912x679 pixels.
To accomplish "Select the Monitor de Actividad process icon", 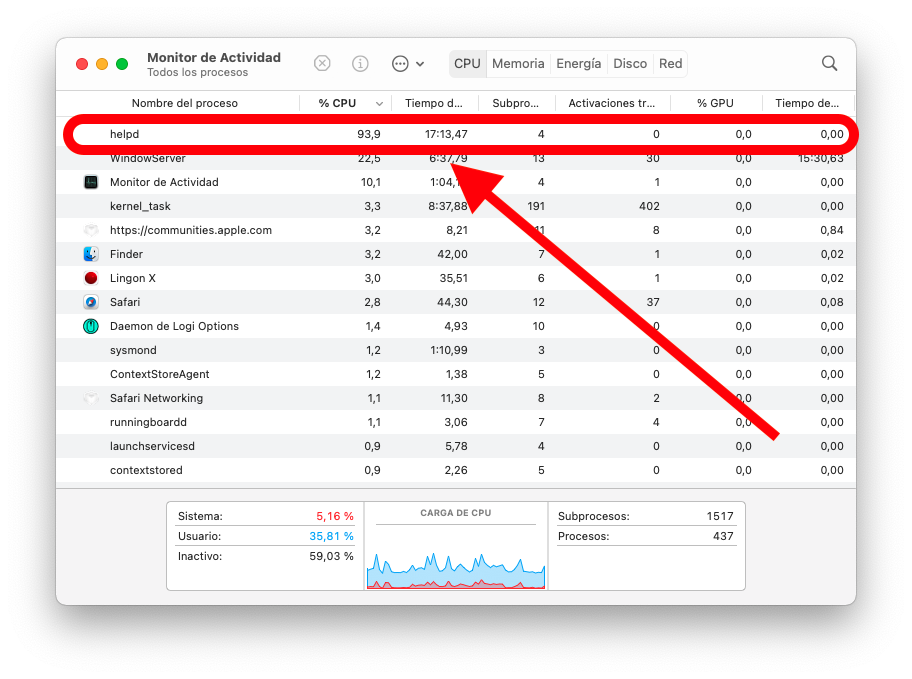I will (91, 182).
